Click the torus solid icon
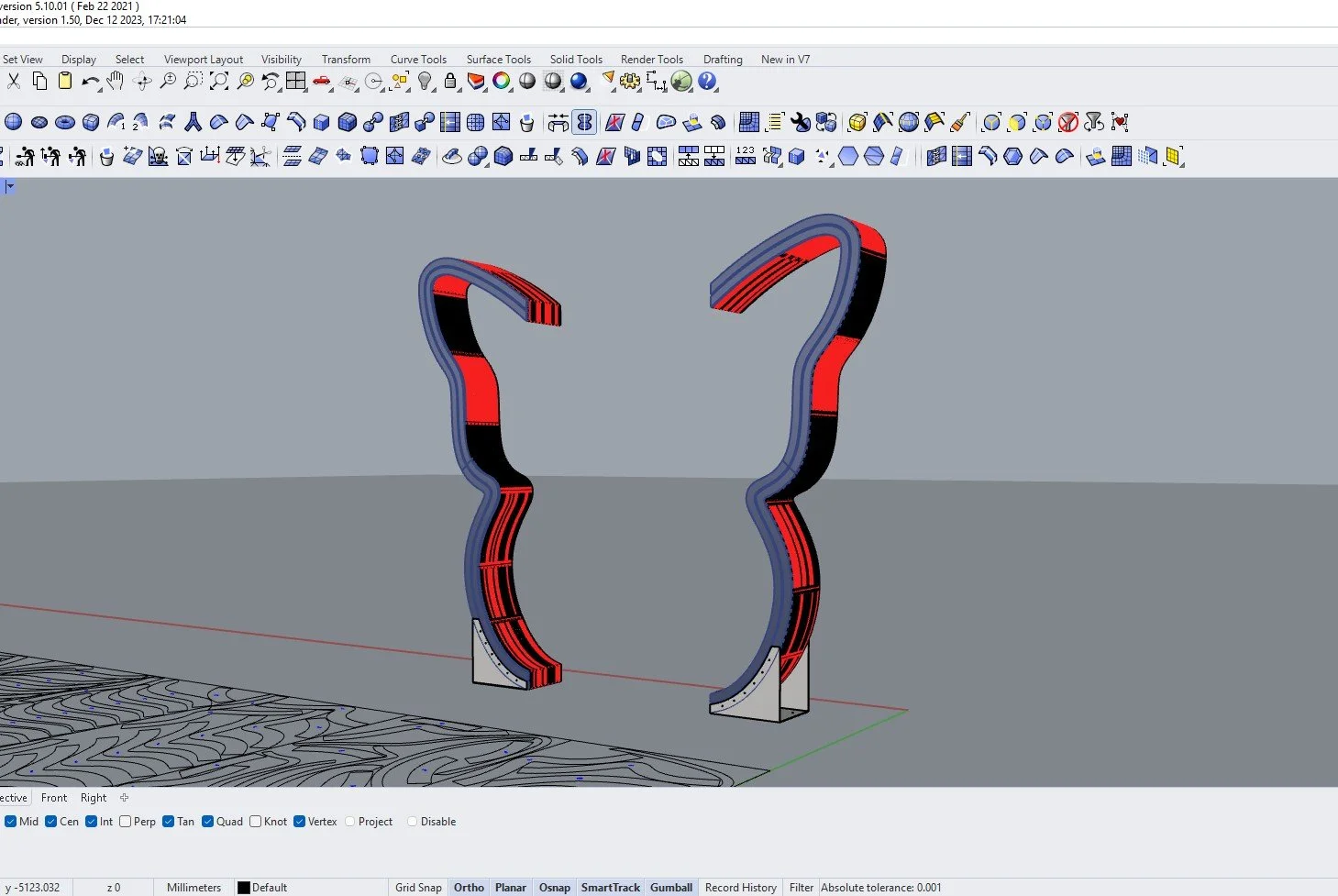This screenshot has height=896, width=1338. (65, 122)
